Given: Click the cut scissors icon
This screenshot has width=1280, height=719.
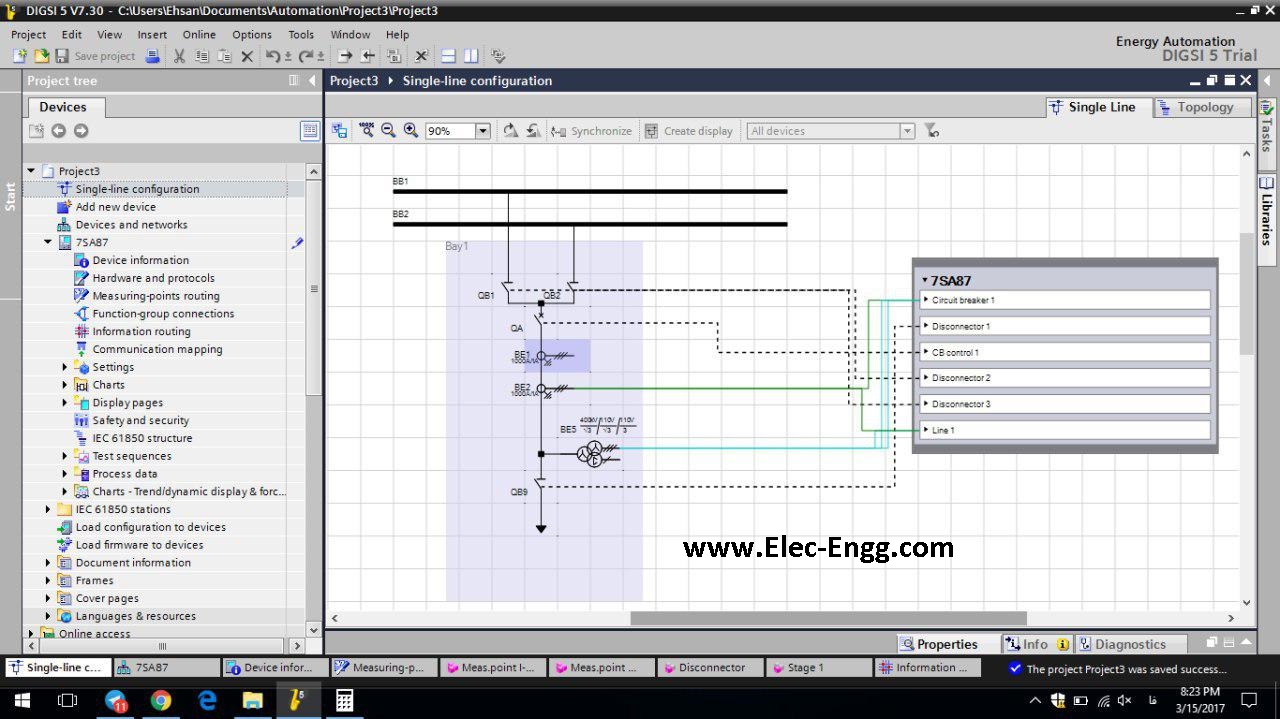Looking at the screenshot, I should (180, 56).
